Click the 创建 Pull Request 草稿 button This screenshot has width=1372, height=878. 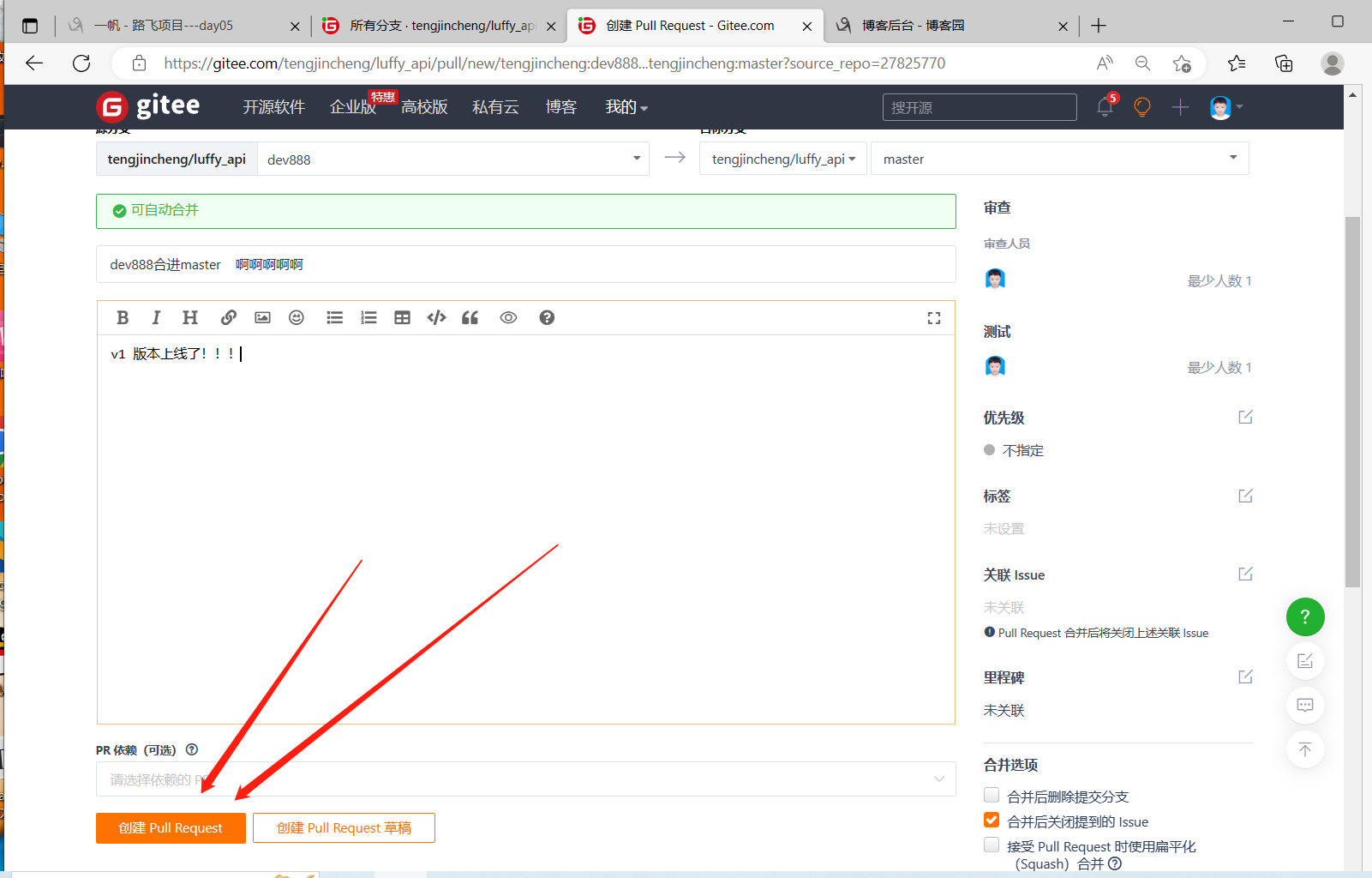click(x=344, y=828)
